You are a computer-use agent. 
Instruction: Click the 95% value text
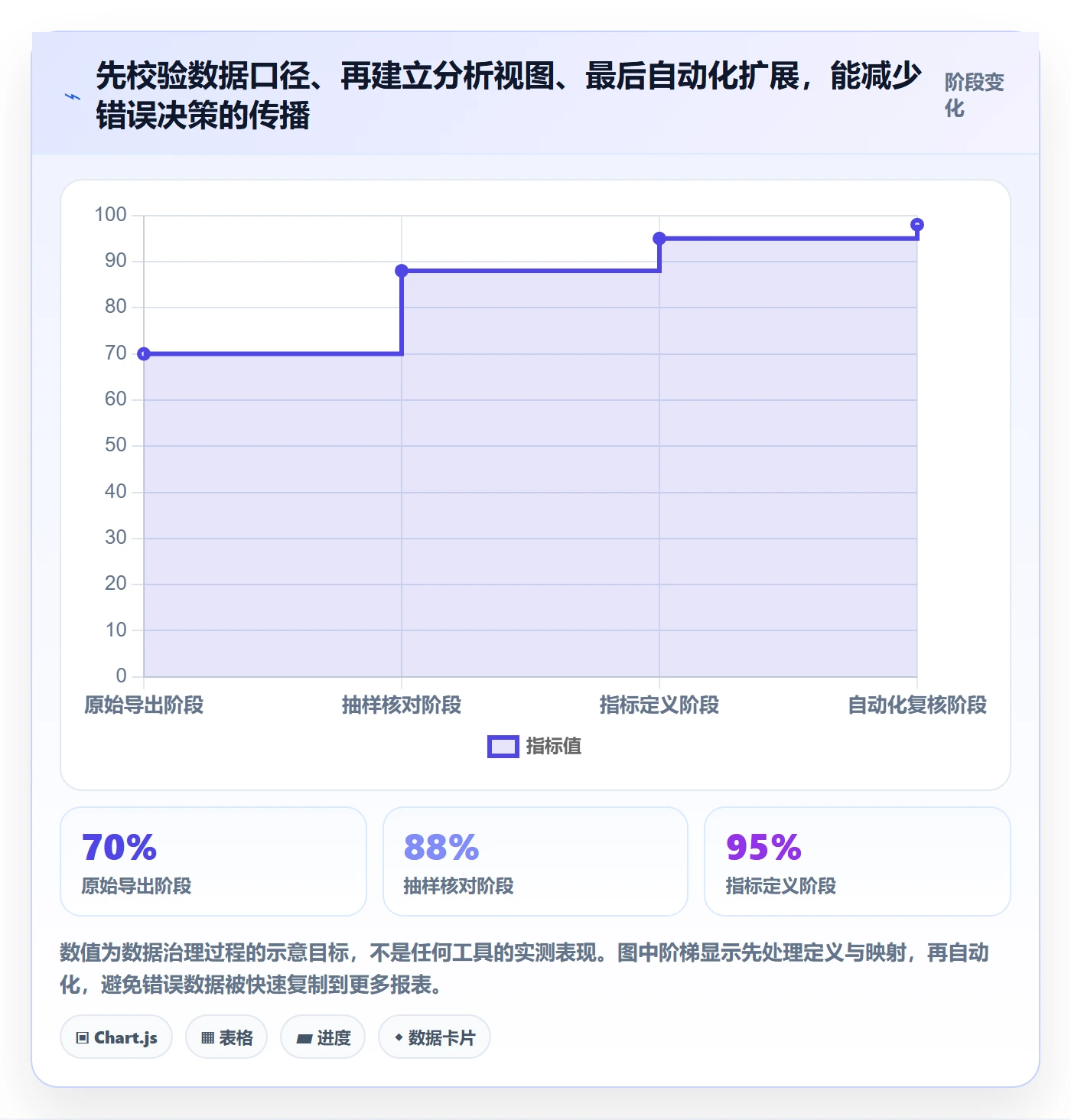click(x=763, y=848)
